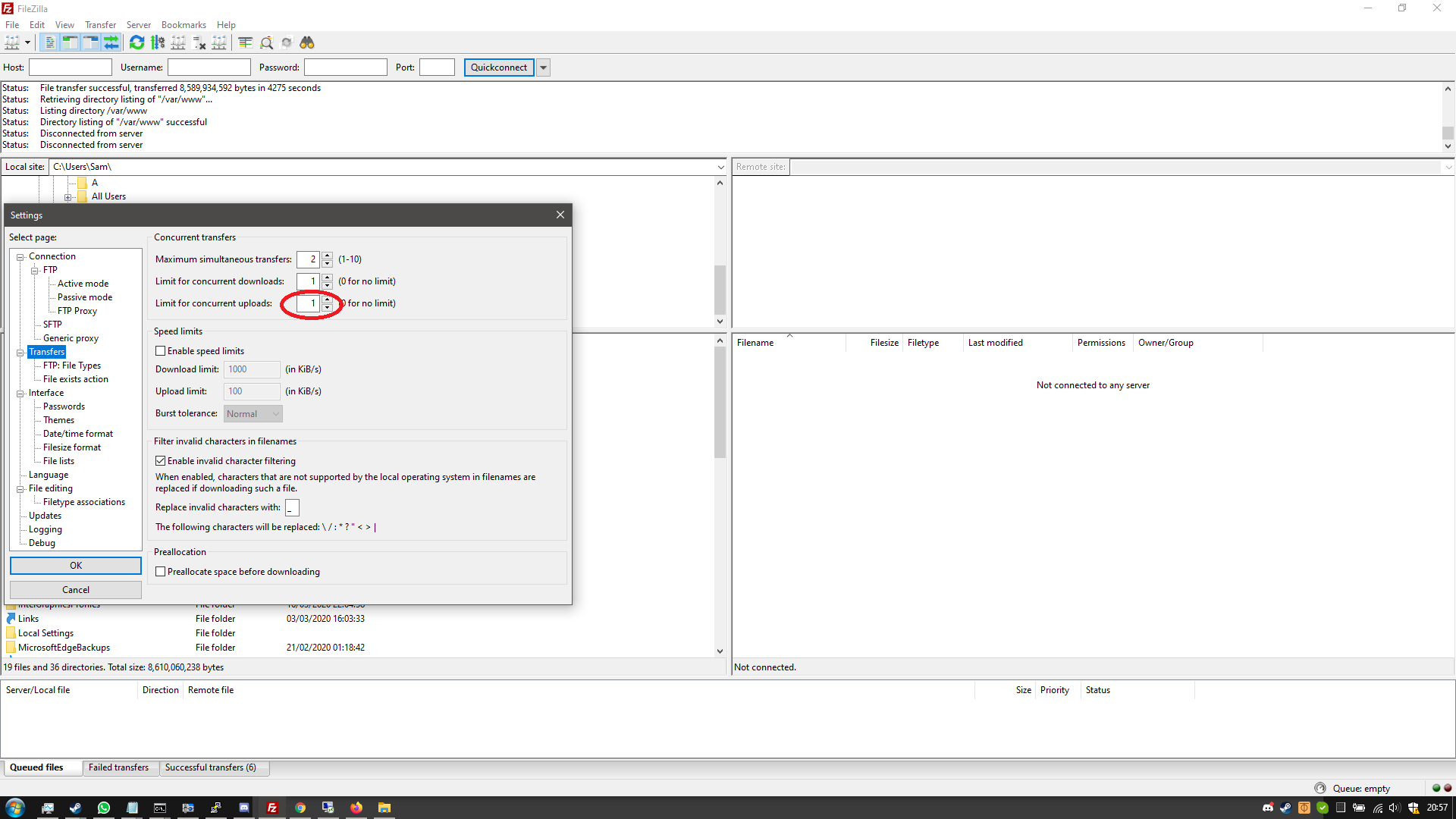The width and height of the screenshot is (1456, 819).
Task: Select Themes settings page
Action: coord(58,420)
